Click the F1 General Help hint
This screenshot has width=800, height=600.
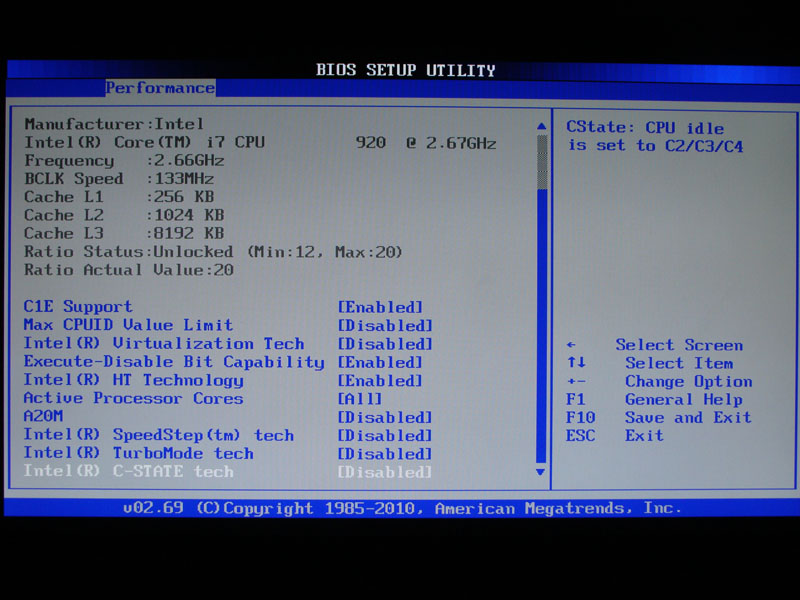[655, 399]
